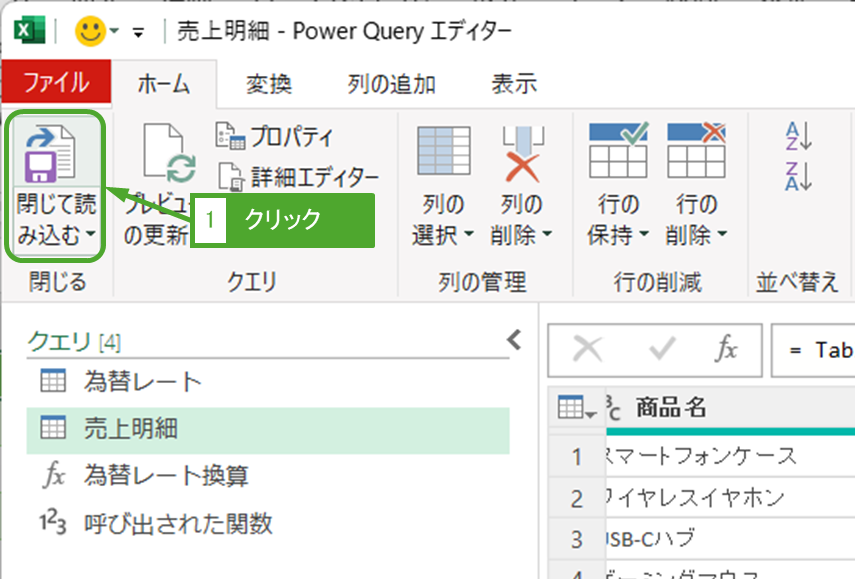This screenshot has height=579, width=855.
Task: Select the 為替レート換算 function query
Action: click(x=166, y=476)
